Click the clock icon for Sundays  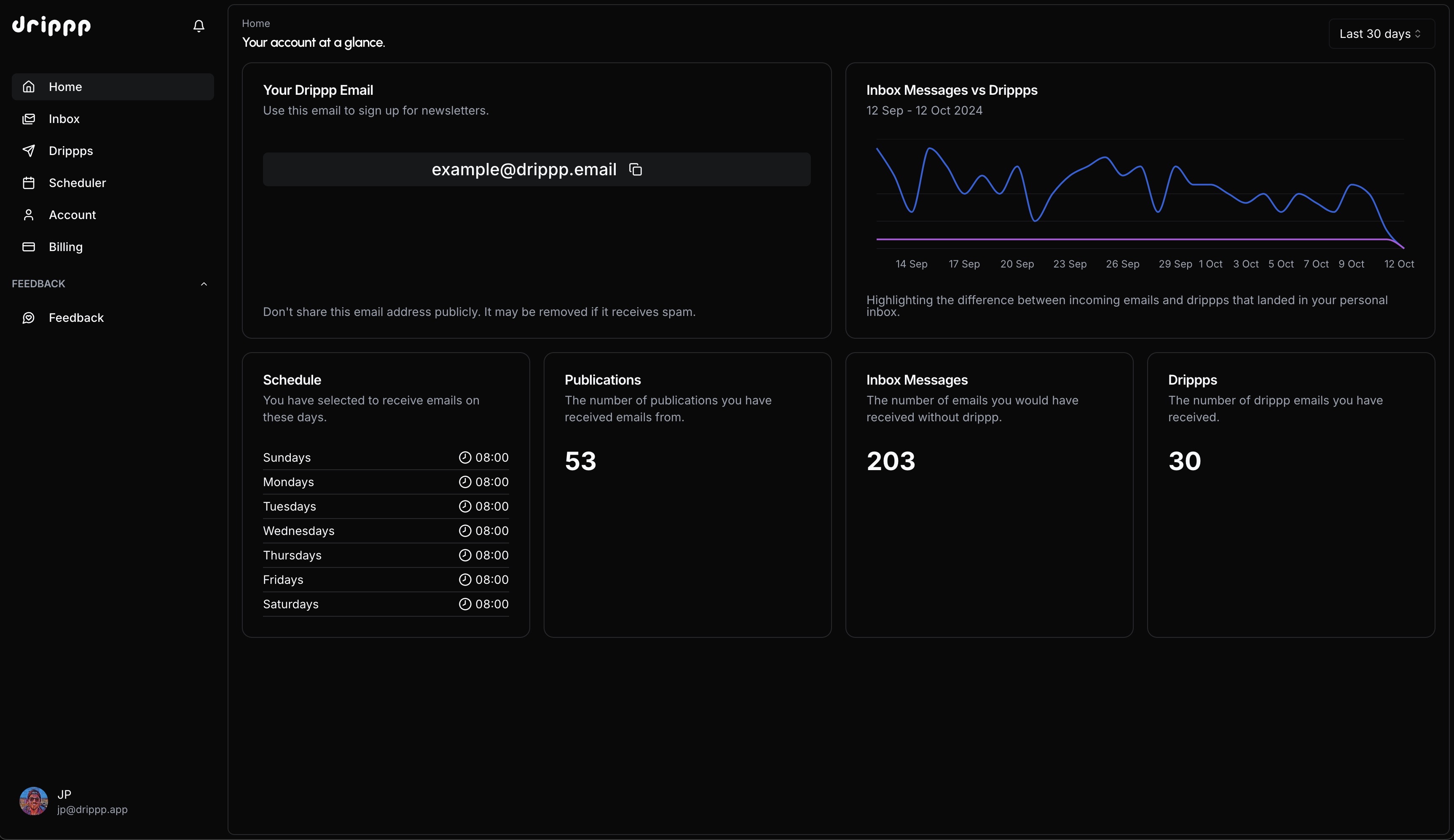pyautogui.click(x=464, y=457)
